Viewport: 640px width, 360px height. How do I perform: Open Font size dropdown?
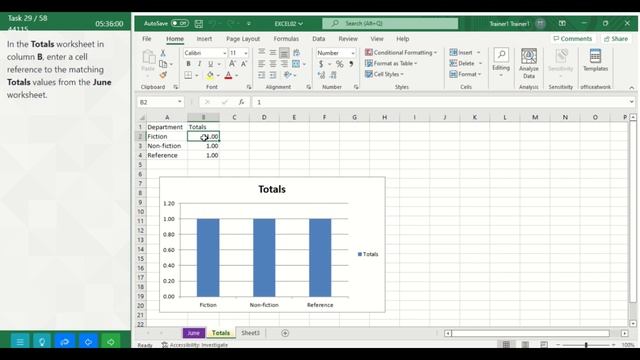245,53
